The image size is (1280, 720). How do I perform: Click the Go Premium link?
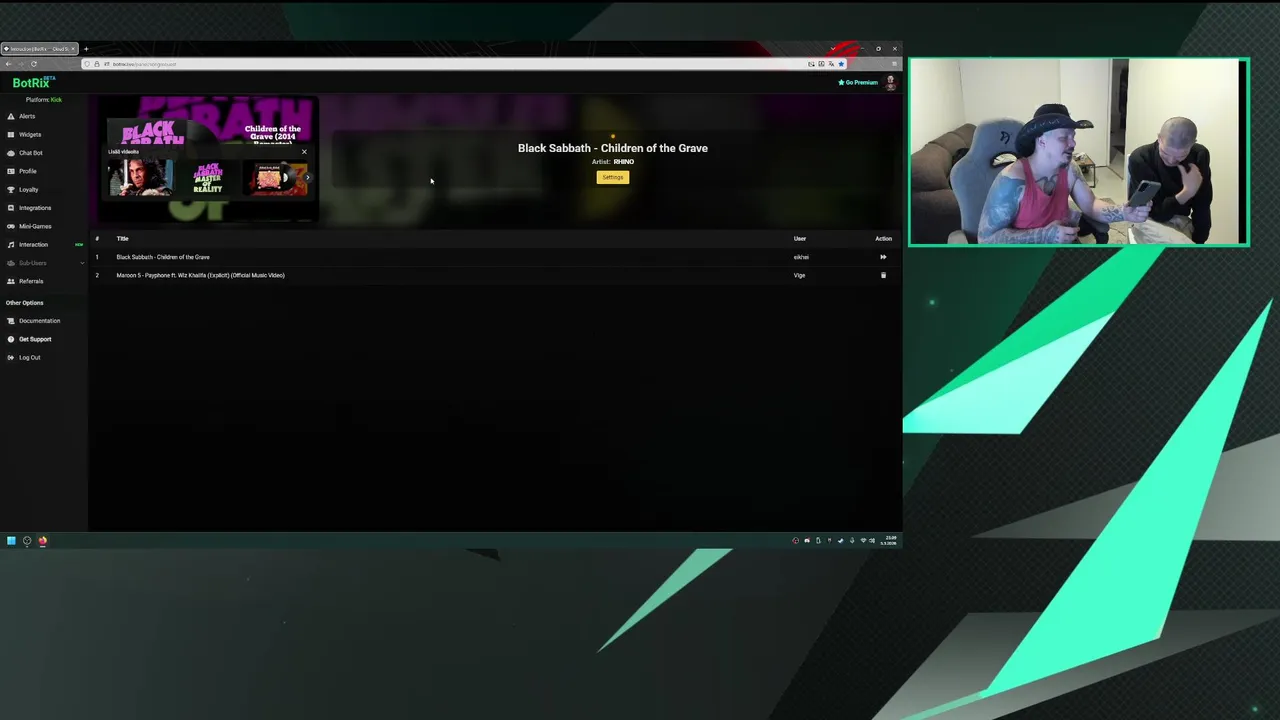[858, 82]
